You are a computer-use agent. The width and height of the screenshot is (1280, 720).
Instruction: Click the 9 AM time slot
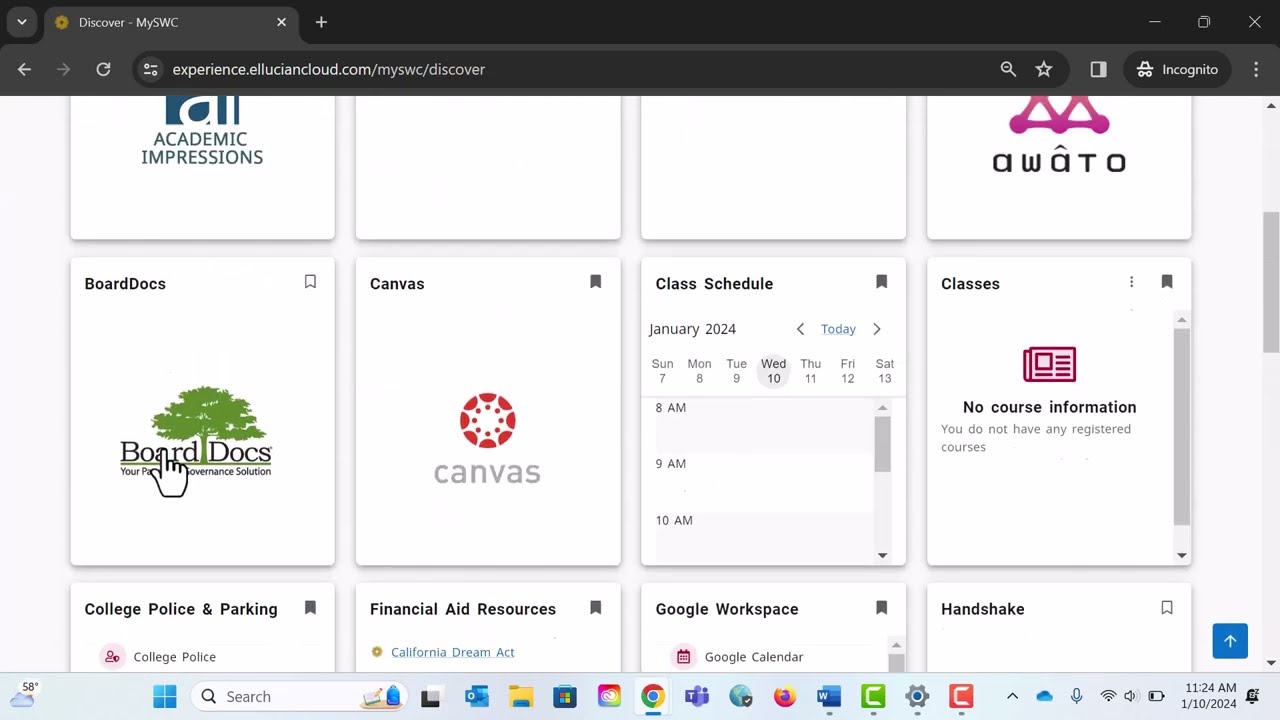click(764, 484)
